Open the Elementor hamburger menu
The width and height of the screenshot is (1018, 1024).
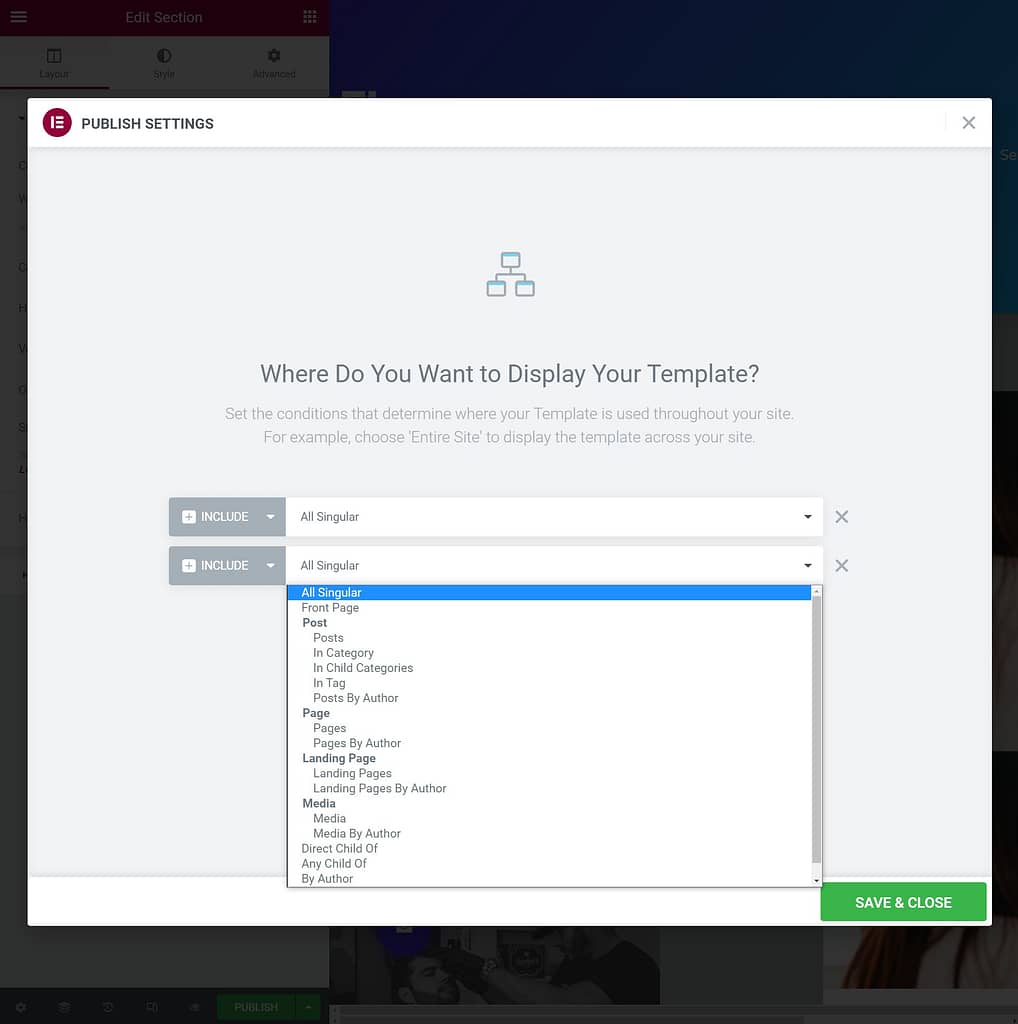click(18, 17)
